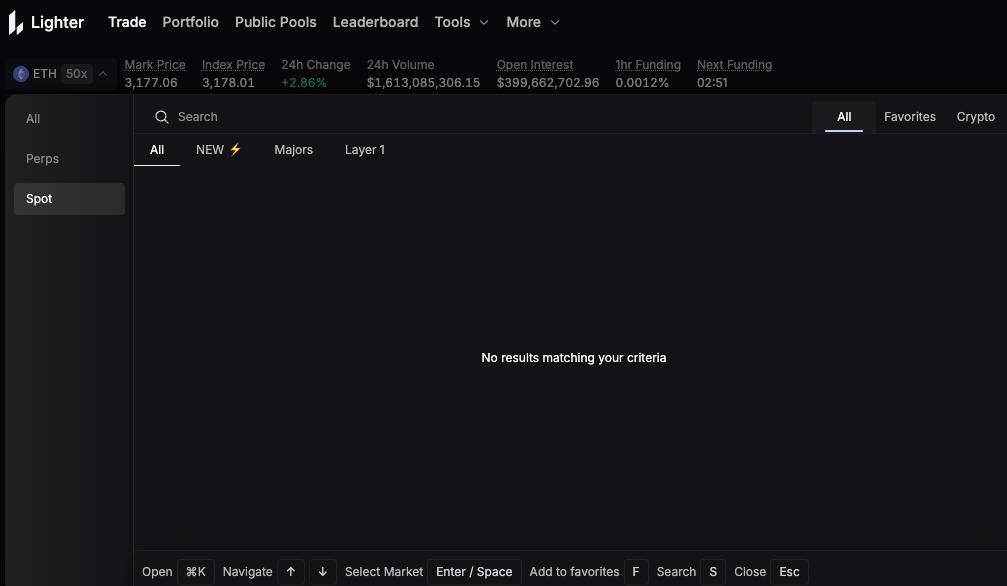Screen dimensions: 1007x586
Task: Click the F favorites key badge
Action: (635, 572)
